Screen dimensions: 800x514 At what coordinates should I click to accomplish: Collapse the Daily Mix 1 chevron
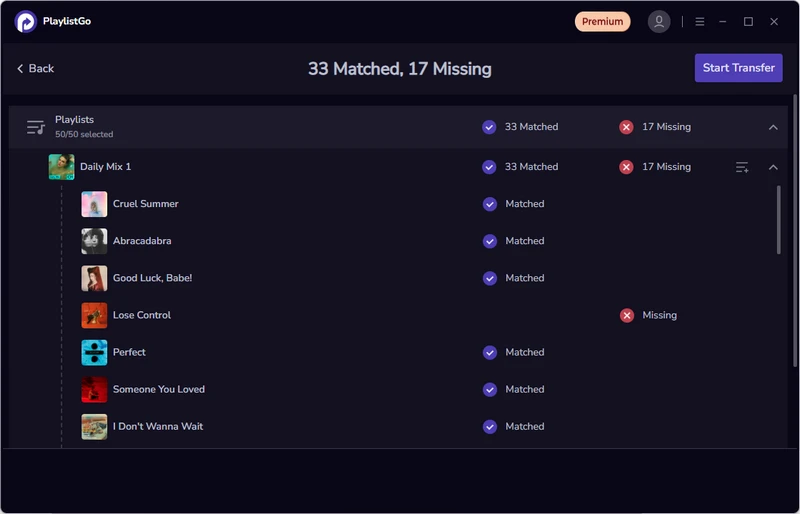click(x=773, y=167)
